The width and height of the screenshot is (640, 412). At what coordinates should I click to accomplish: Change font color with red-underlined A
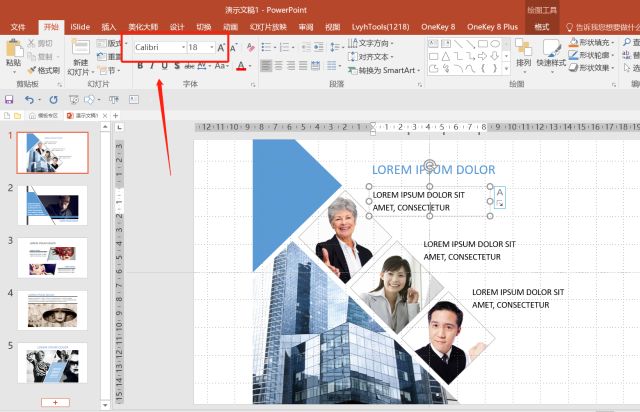click(x=241, y=65)
